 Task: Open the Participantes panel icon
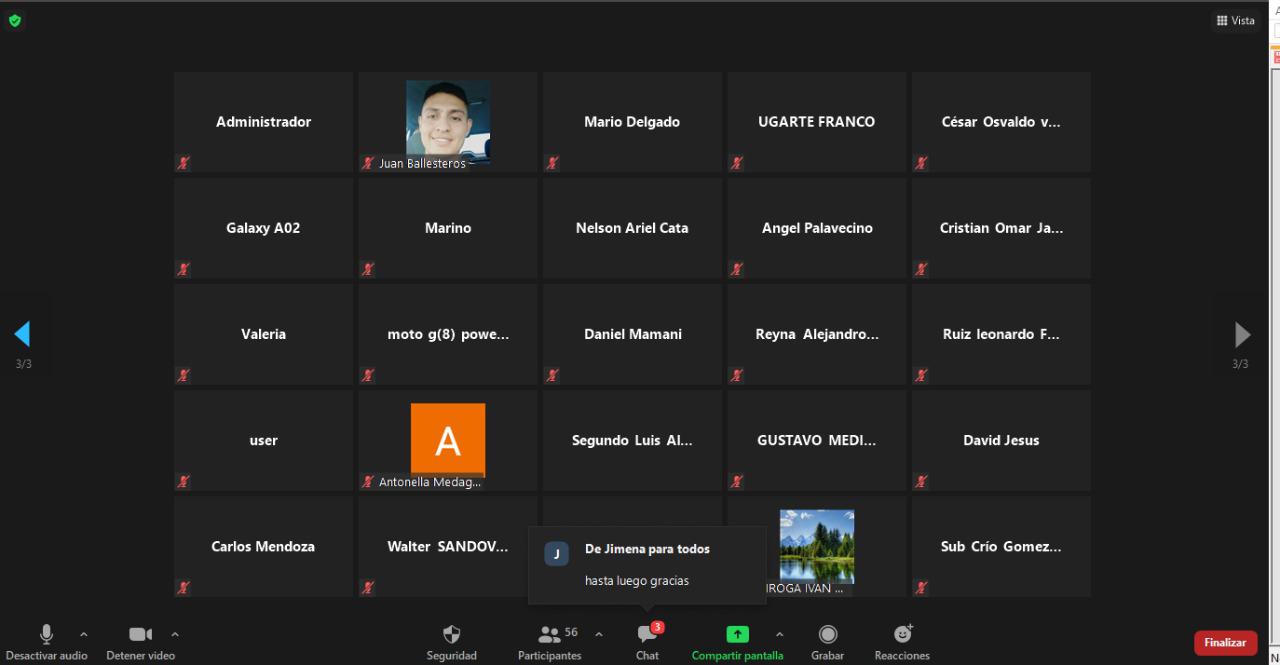(549, 635)
